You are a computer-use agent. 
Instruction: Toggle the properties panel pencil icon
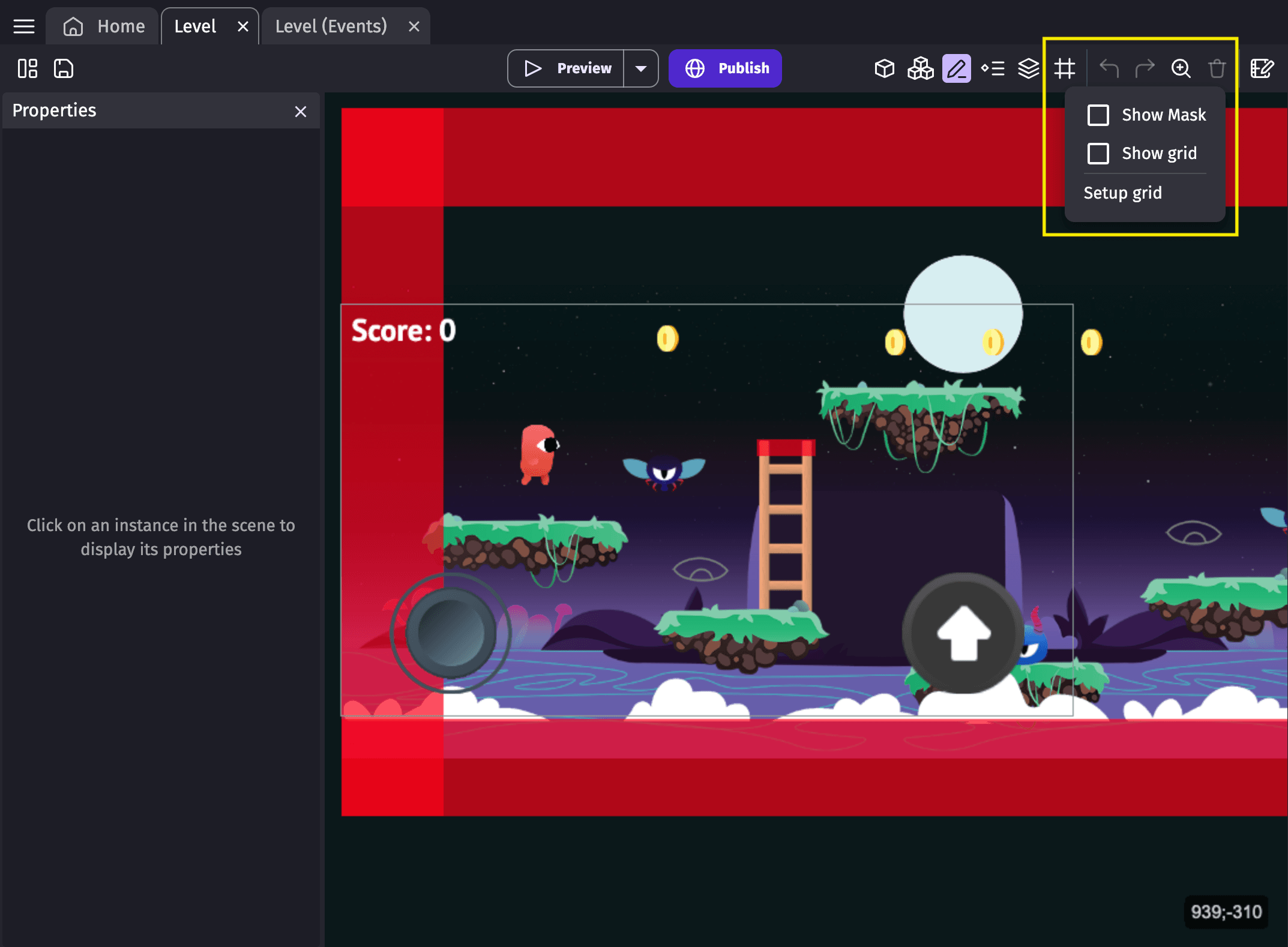click(x=956, y=68)
